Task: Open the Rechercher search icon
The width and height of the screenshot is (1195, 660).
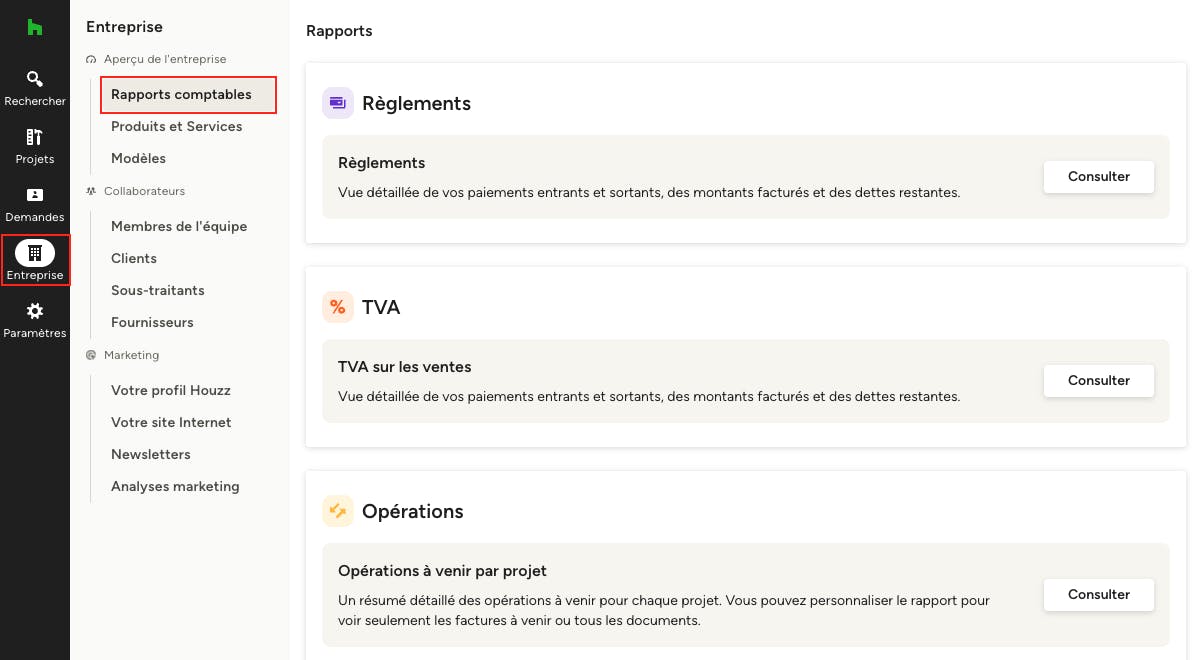Action: coord(34,79)
